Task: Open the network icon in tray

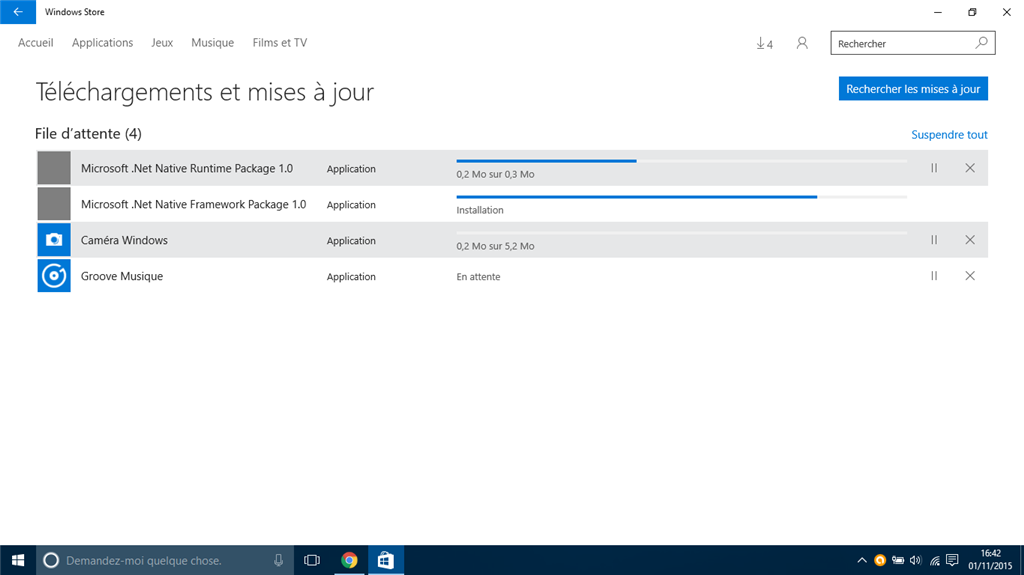Action: (x=935, y=560)
